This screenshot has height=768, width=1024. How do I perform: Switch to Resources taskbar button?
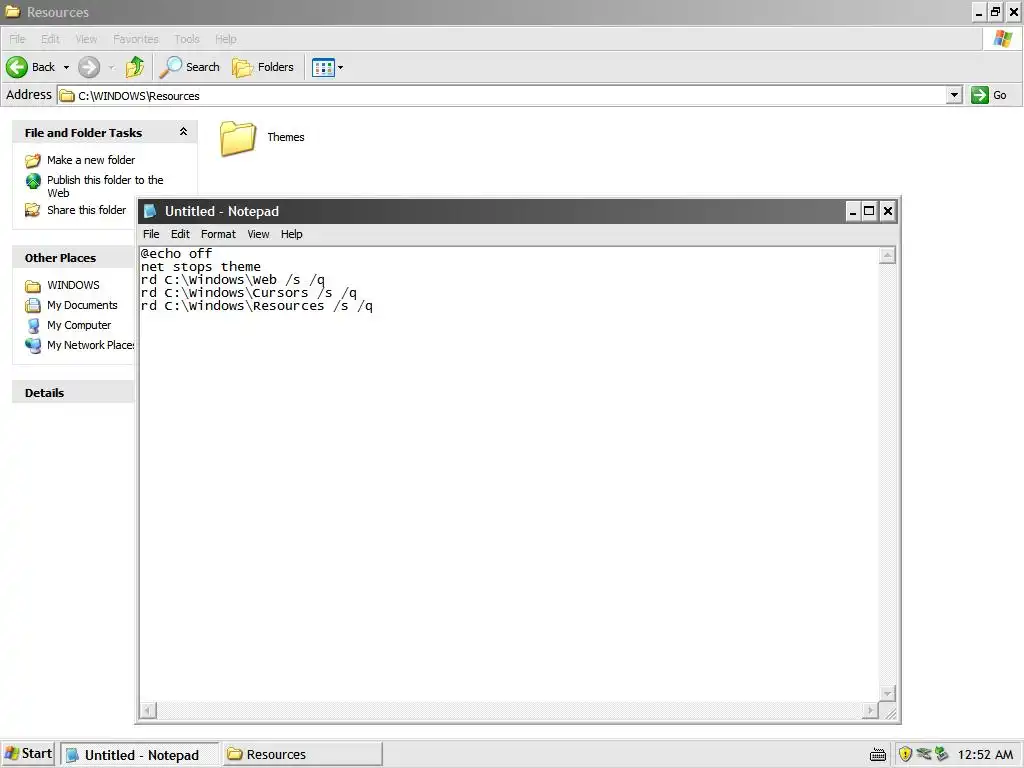pos(302,754)
